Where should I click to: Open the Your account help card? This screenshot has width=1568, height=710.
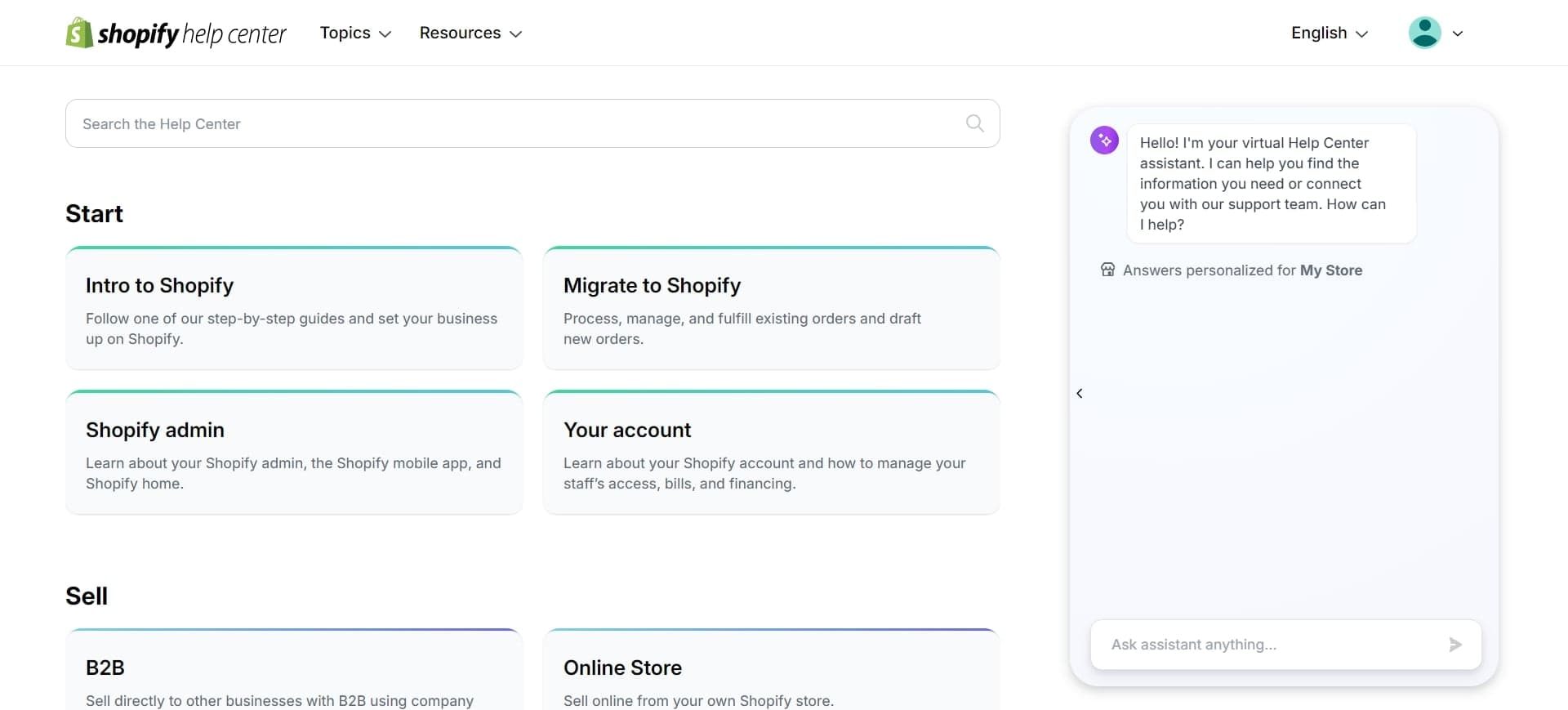(771, 453)
